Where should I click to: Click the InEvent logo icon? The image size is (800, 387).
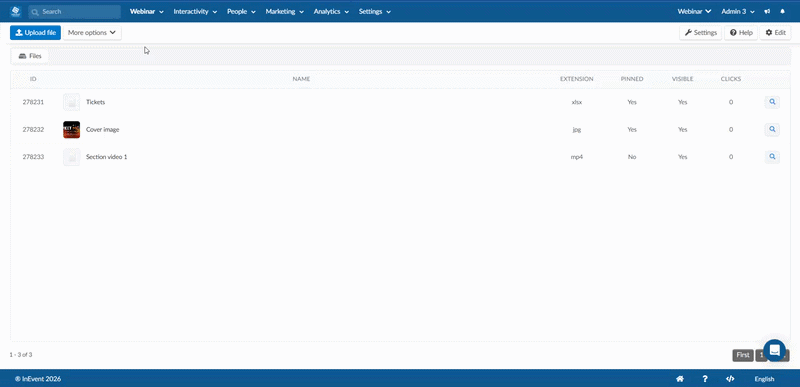pos(15,11)
